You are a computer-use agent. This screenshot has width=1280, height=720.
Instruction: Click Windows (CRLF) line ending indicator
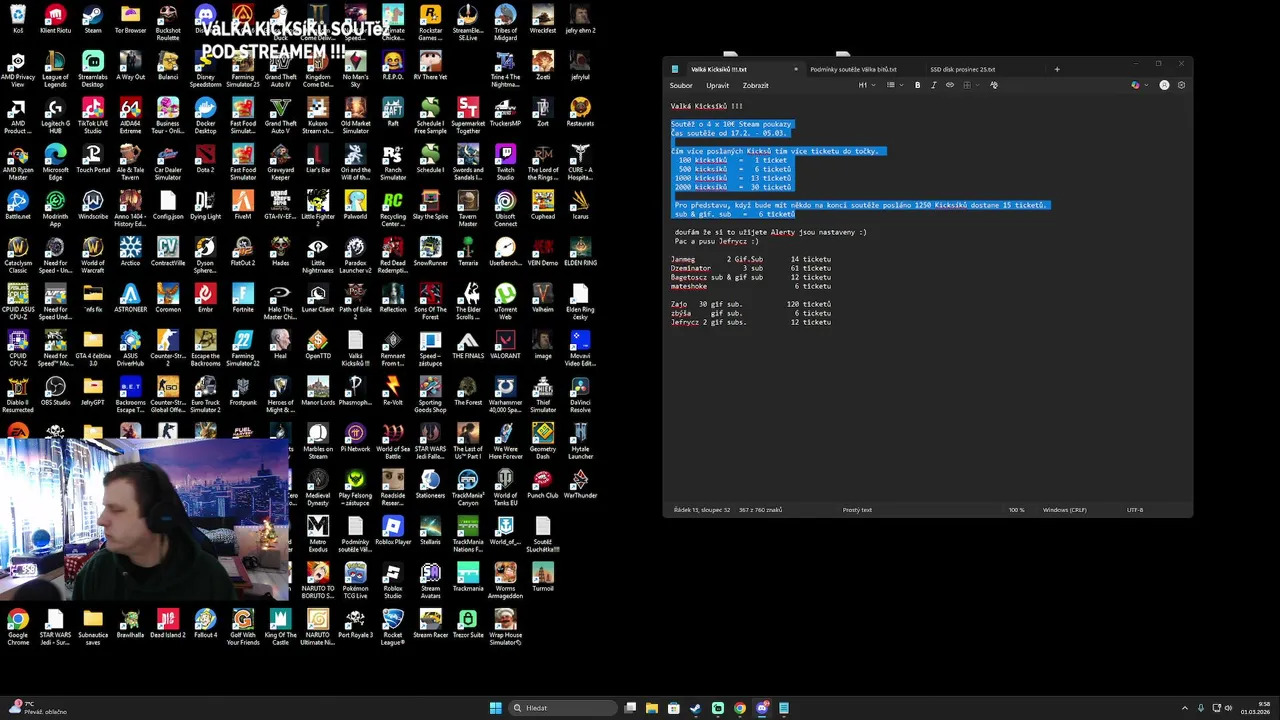click(1064, 510)
